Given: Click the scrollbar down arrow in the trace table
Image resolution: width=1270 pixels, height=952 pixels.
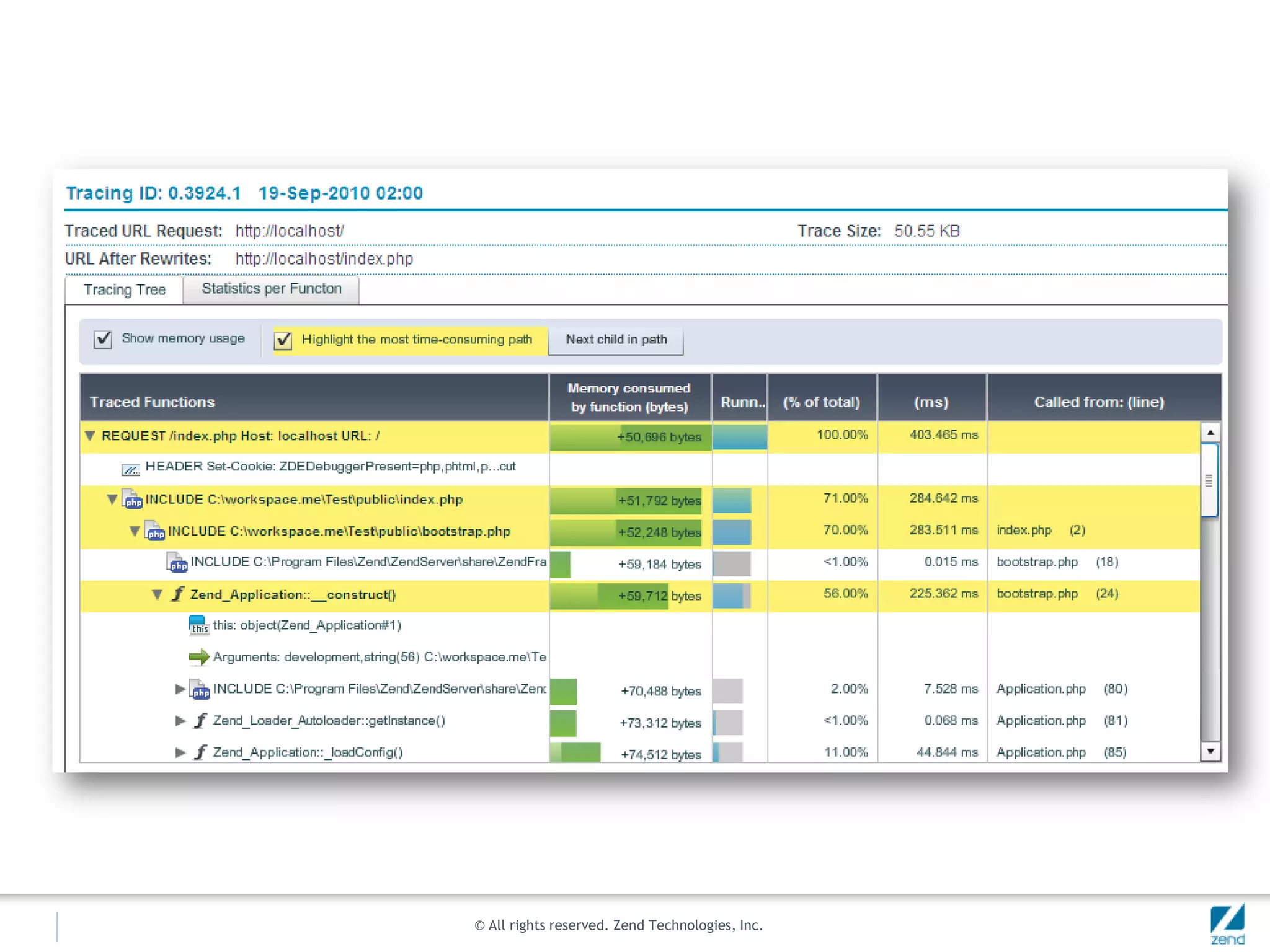Looking at the screenshot, I should 1210,751.
